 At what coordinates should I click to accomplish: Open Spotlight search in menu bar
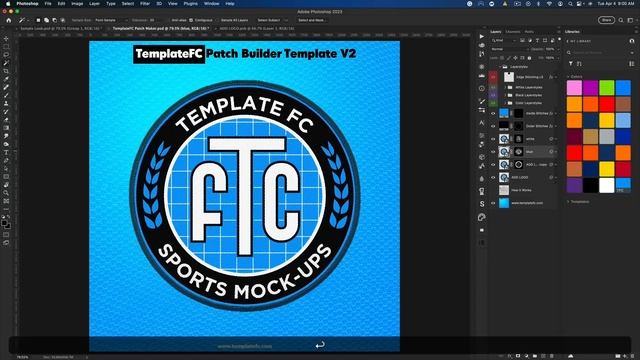point(570,4)
